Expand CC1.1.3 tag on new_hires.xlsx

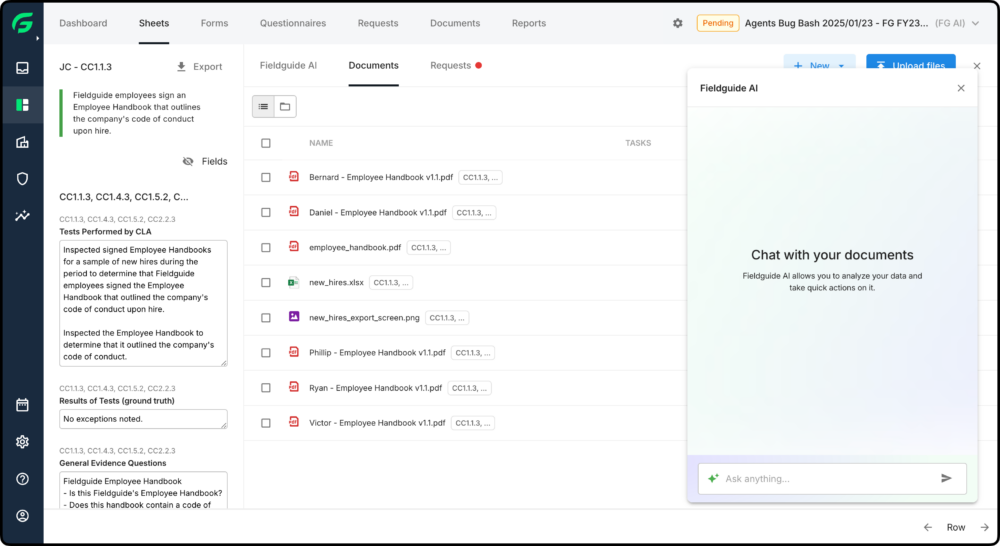click(x=391, y=283)
